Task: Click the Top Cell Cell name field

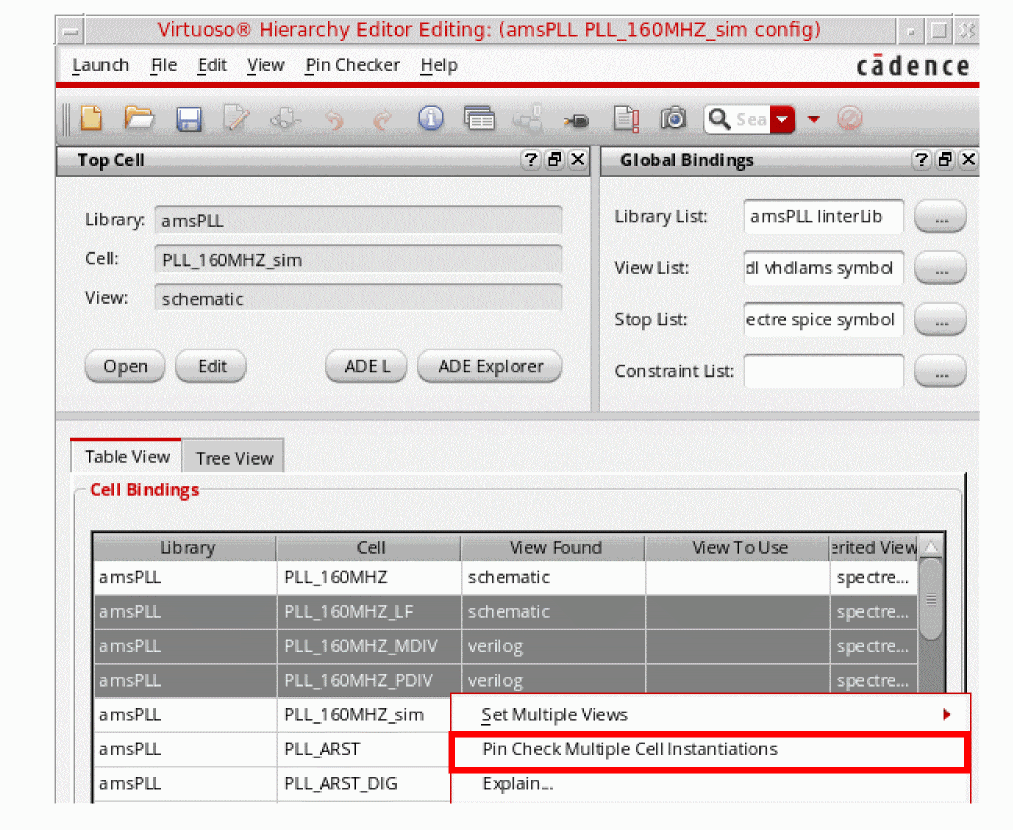Action: click(358, 260)
